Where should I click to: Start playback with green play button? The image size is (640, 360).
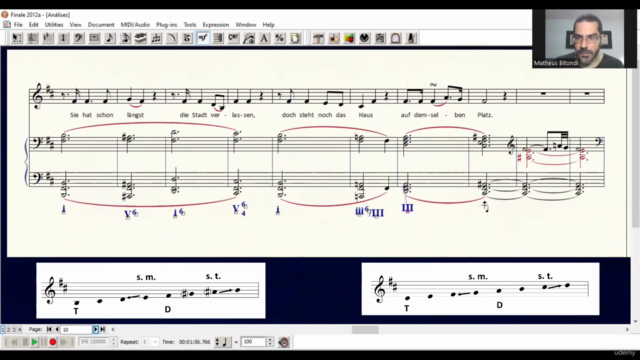point(35,342)
